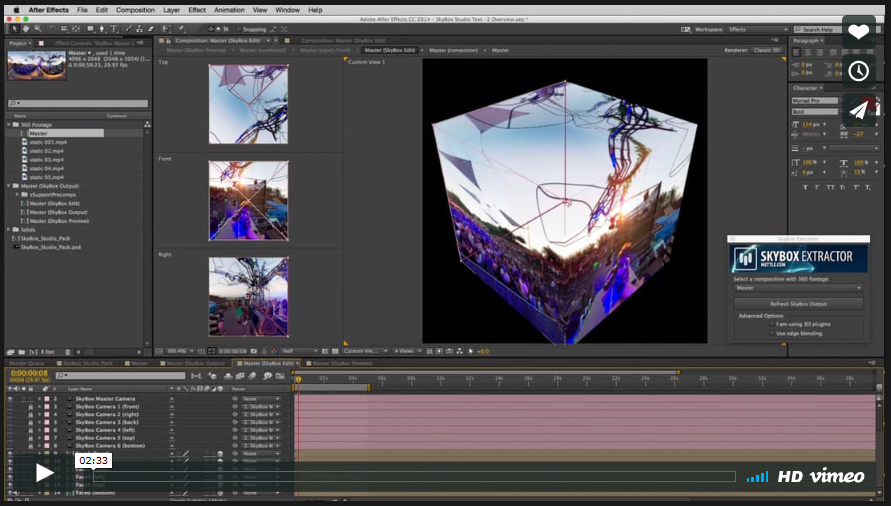This screenshot has height=506, width=891.
Task: Open Parent dropdown for SkyBox Master Camera layer
Action: (x=260, y=399)
